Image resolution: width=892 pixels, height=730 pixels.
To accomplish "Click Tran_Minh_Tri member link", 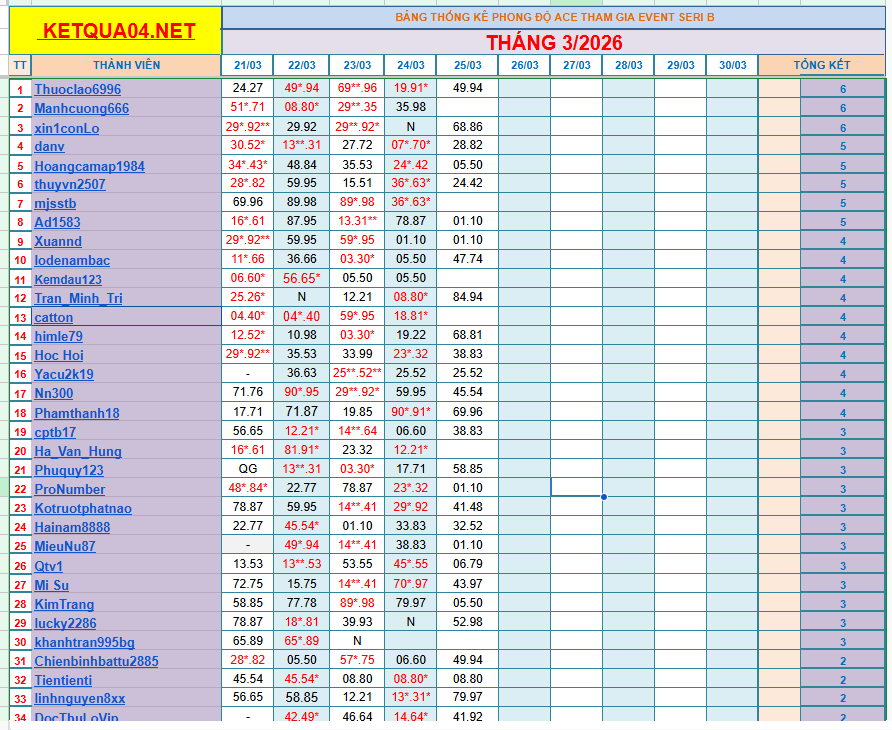I will 79,299.
